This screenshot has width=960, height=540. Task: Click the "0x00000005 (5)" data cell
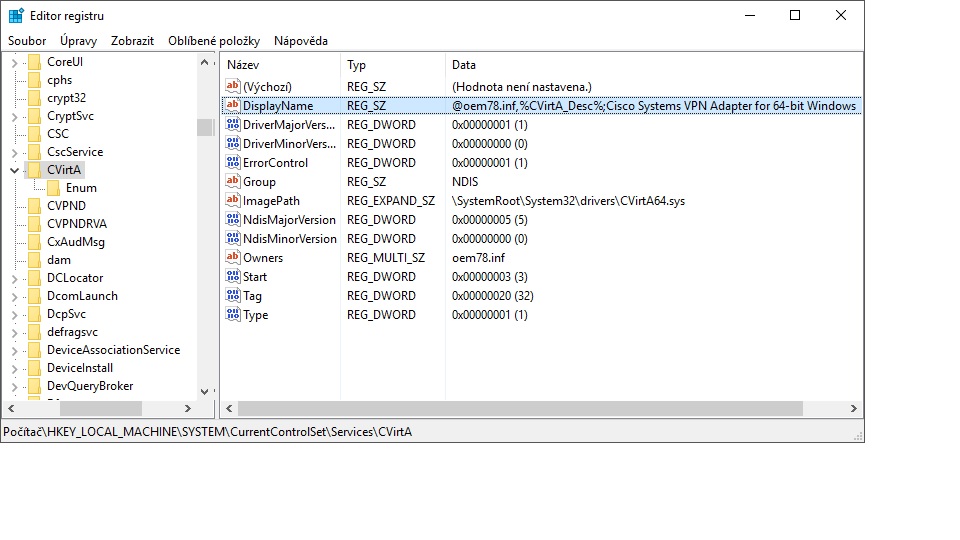490,220
